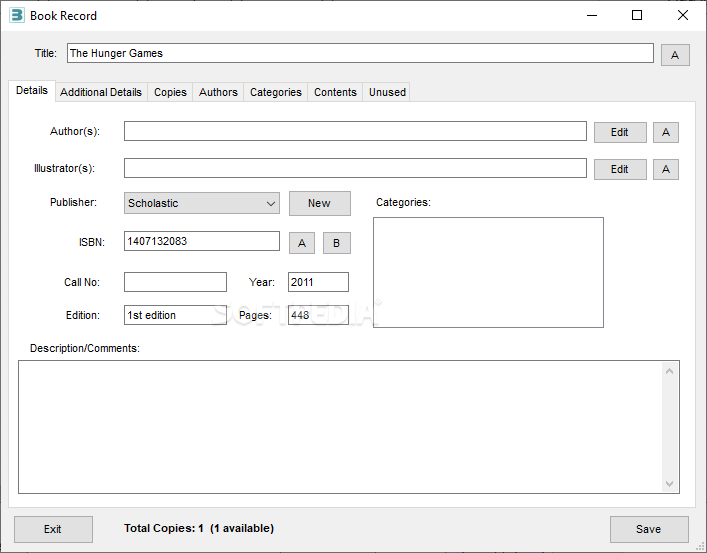Viewport: 707px width, 553px height.
Task: Click the description scrollbar down arrow
Action: coord(670,484)
